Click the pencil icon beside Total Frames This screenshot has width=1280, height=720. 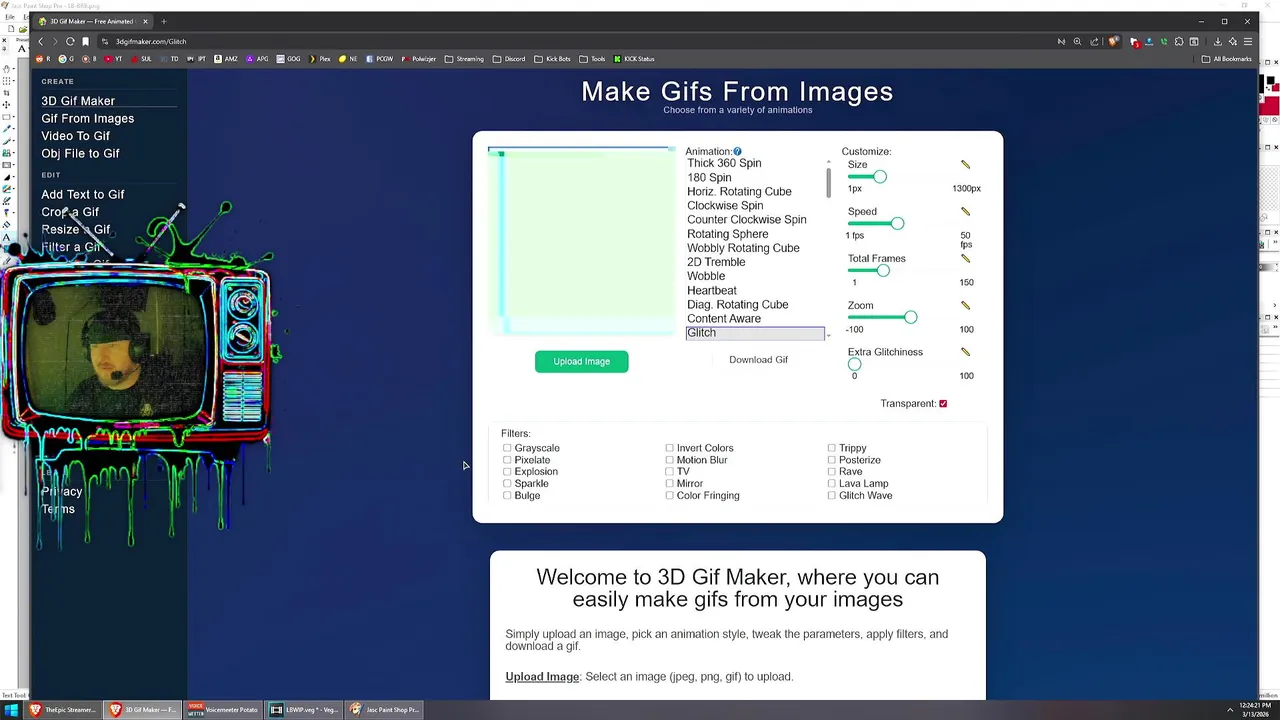pos(965,258)
